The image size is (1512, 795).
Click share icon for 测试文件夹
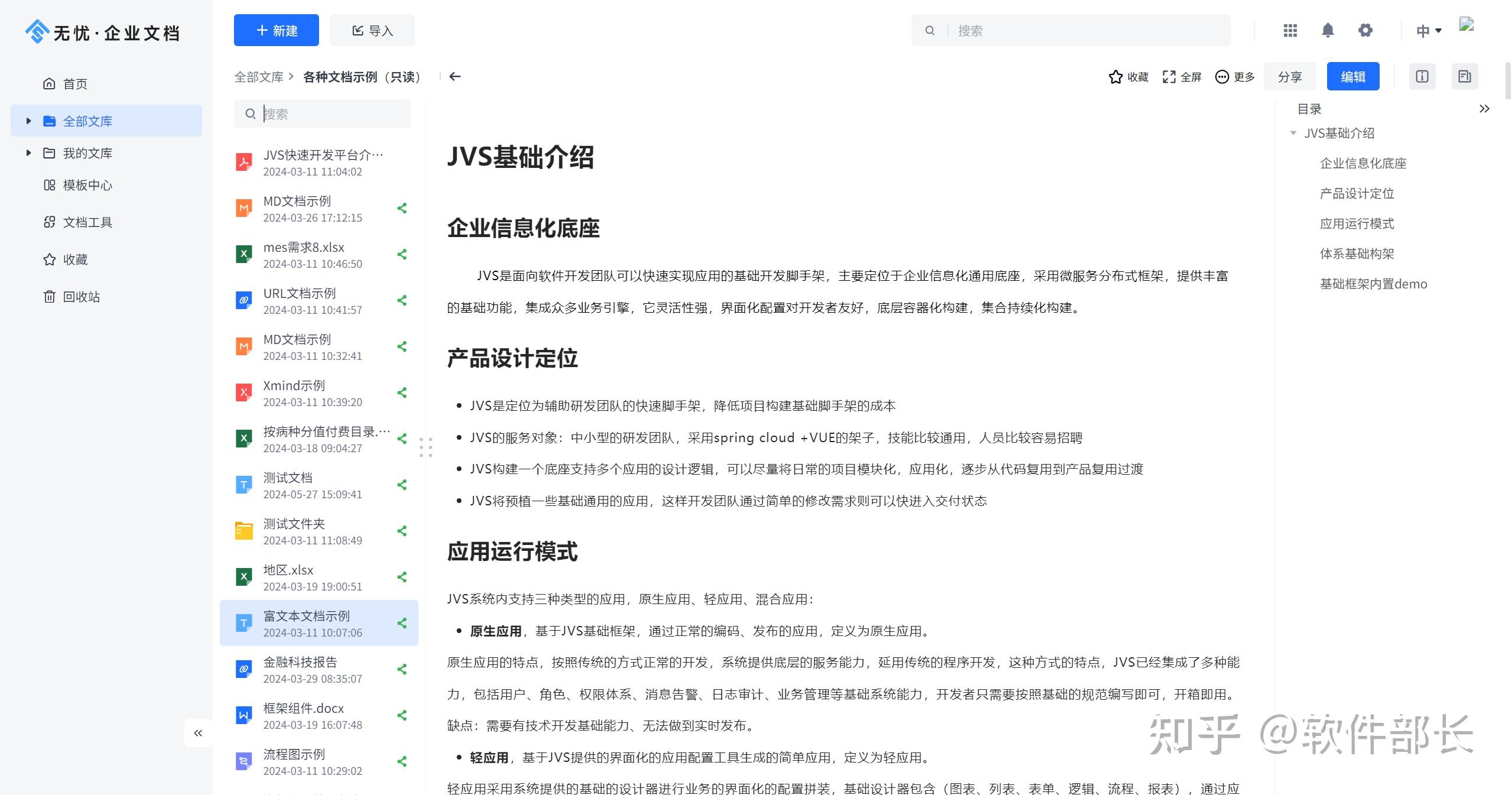click(x=402, y=531)
